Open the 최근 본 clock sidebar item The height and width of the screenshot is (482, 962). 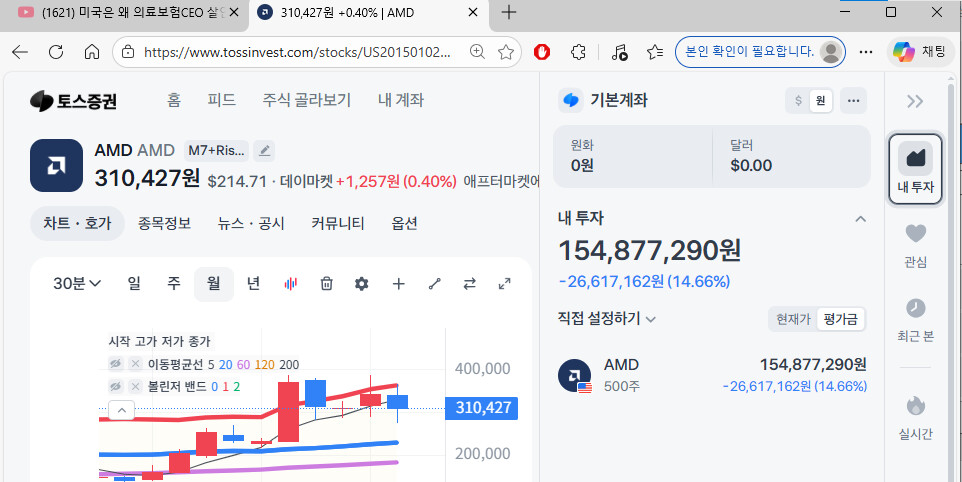pos(915,319)
